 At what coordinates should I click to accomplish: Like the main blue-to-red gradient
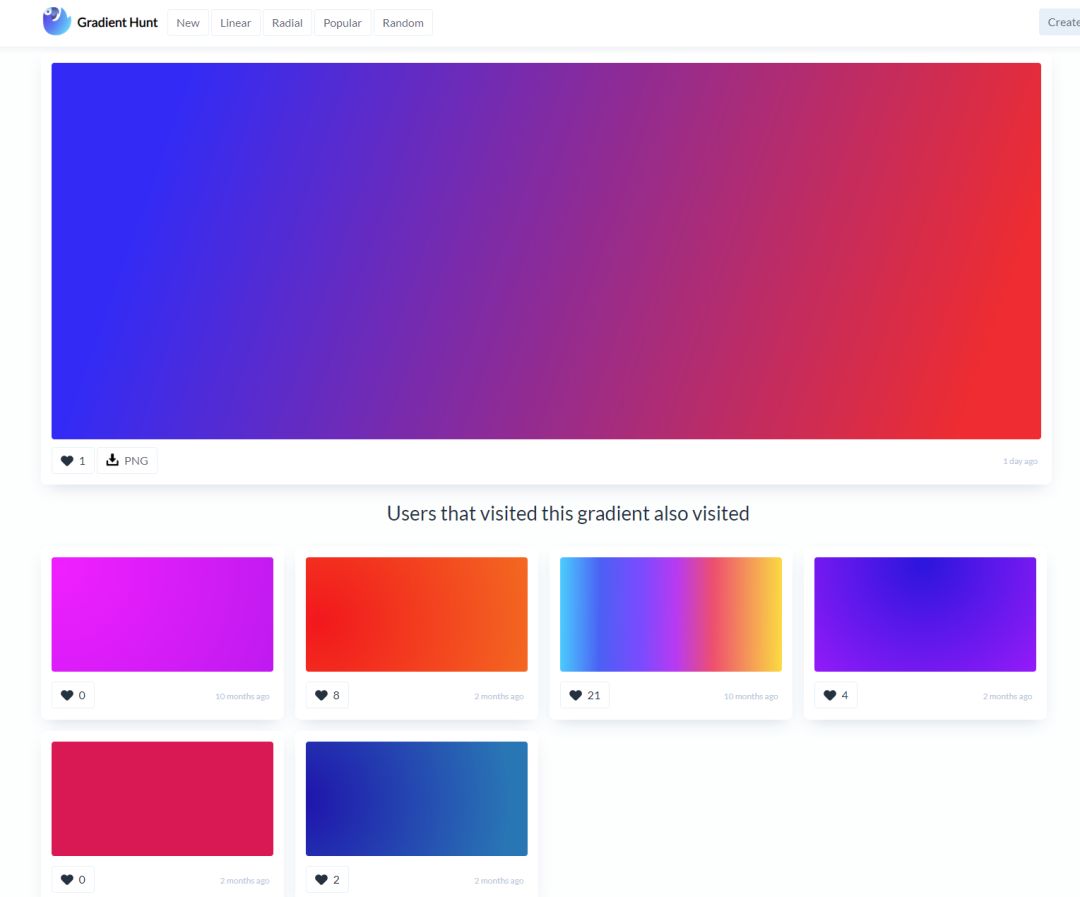point(73,461)
